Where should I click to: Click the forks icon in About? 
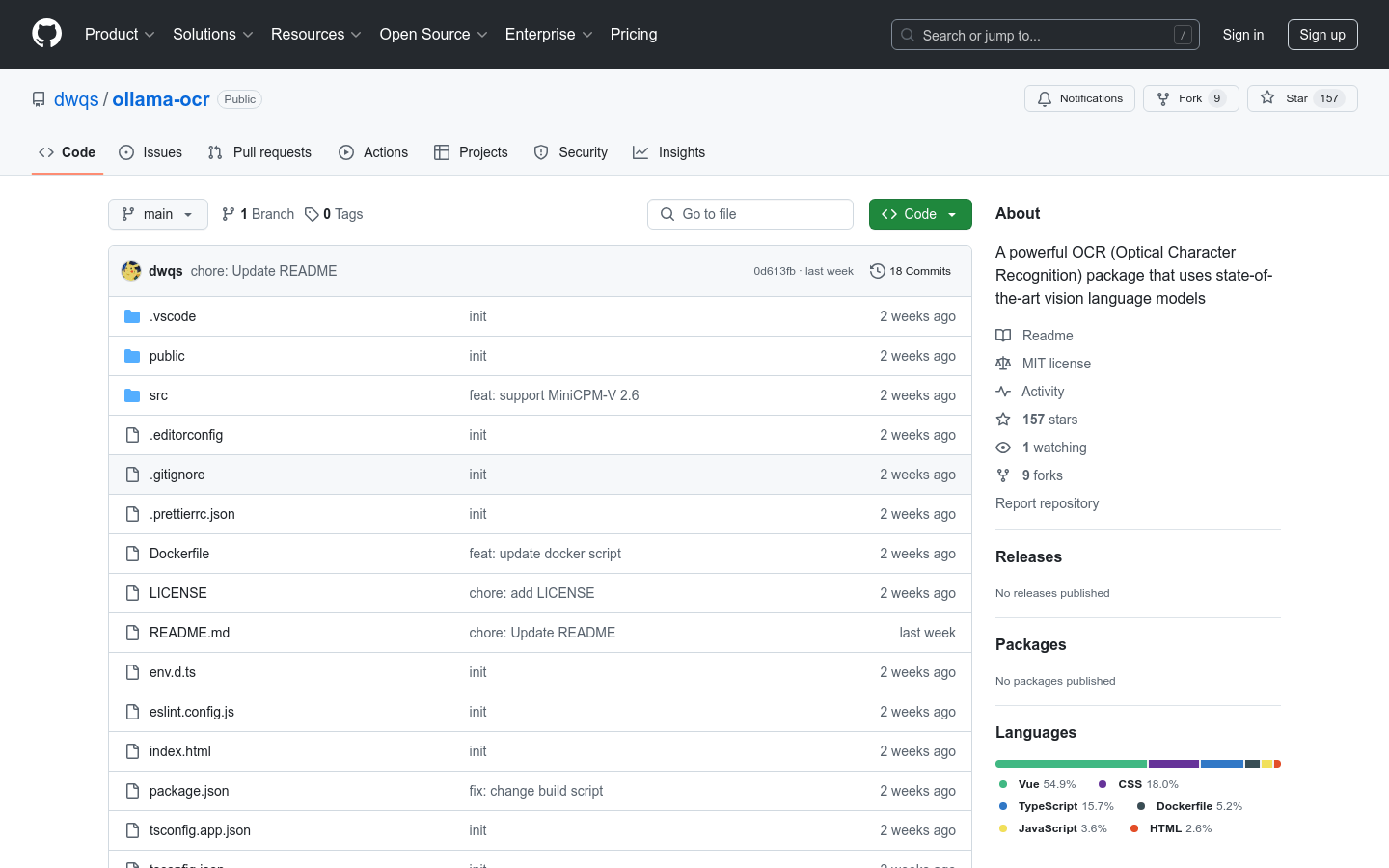tap(1003, 475)
